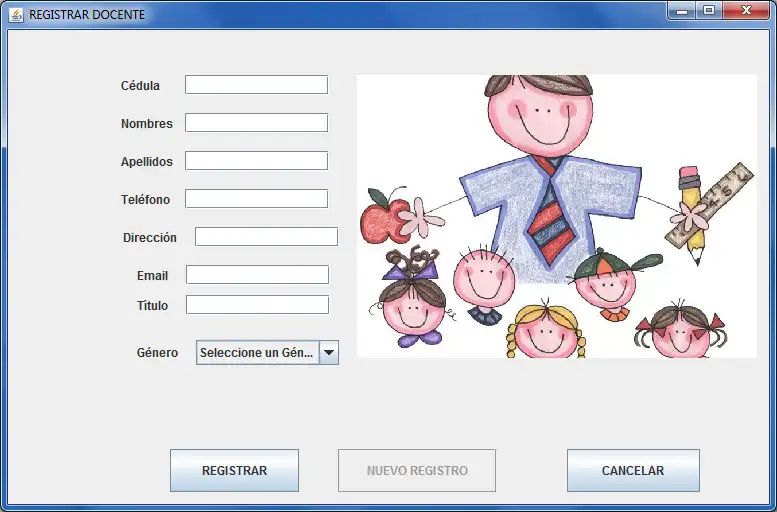
Task: Click the NUEVO REGISTRO button
Action: (417, 470)
